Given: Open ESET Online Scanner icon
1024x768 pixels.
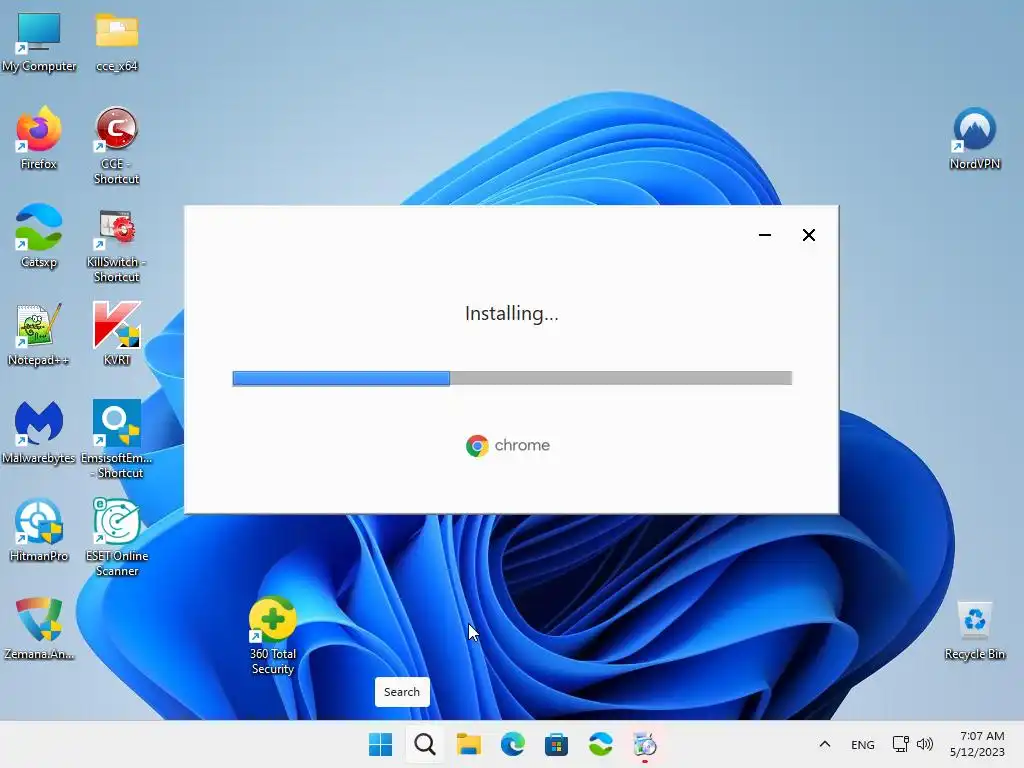Looking at the screenshot, I should (x=116, y=538).
